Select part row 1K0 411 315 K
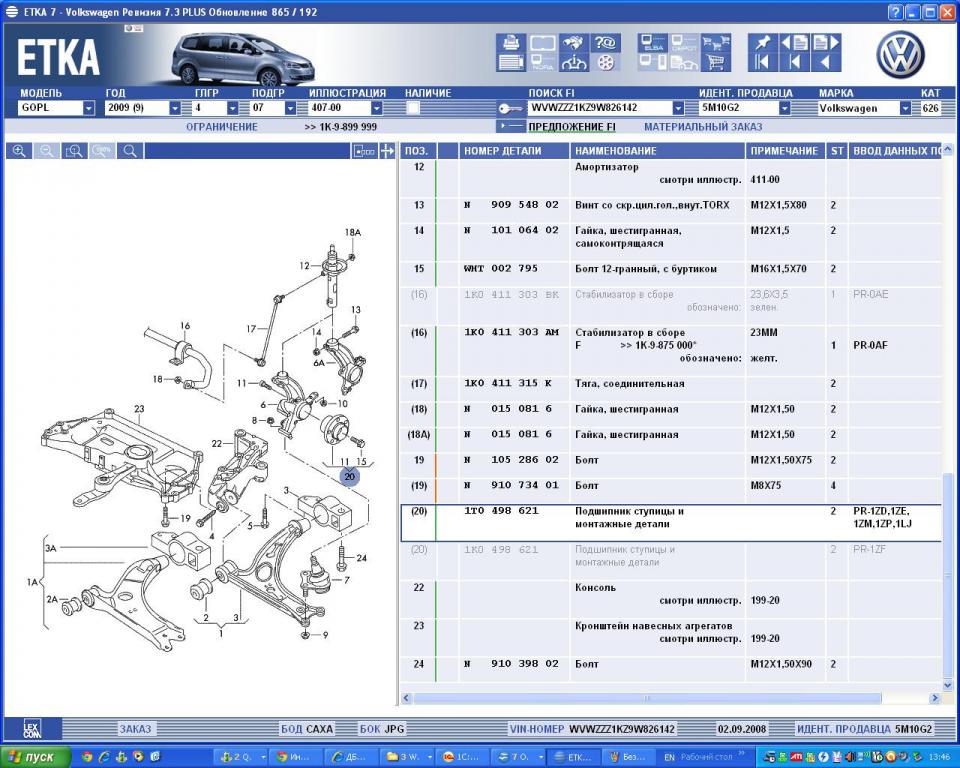 click(671, 384)
